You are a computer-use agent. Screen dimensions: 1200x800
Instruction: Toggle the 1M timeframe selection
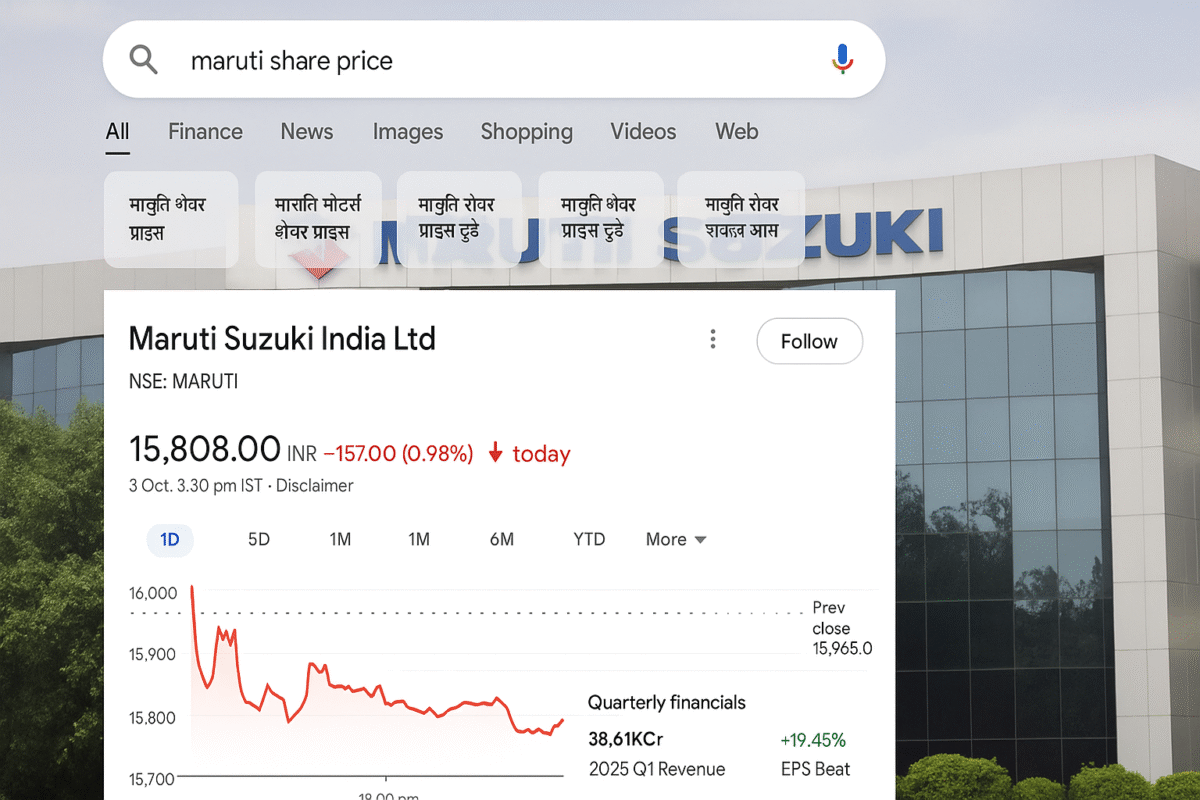(340, 539)
